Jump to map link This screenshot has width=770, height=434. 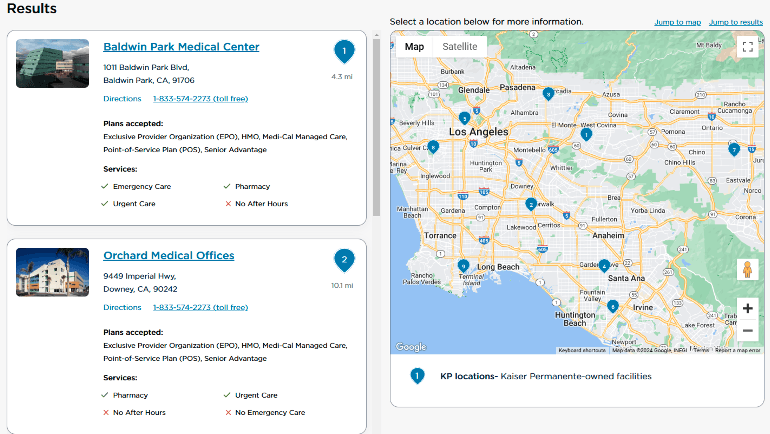[678, 22]
